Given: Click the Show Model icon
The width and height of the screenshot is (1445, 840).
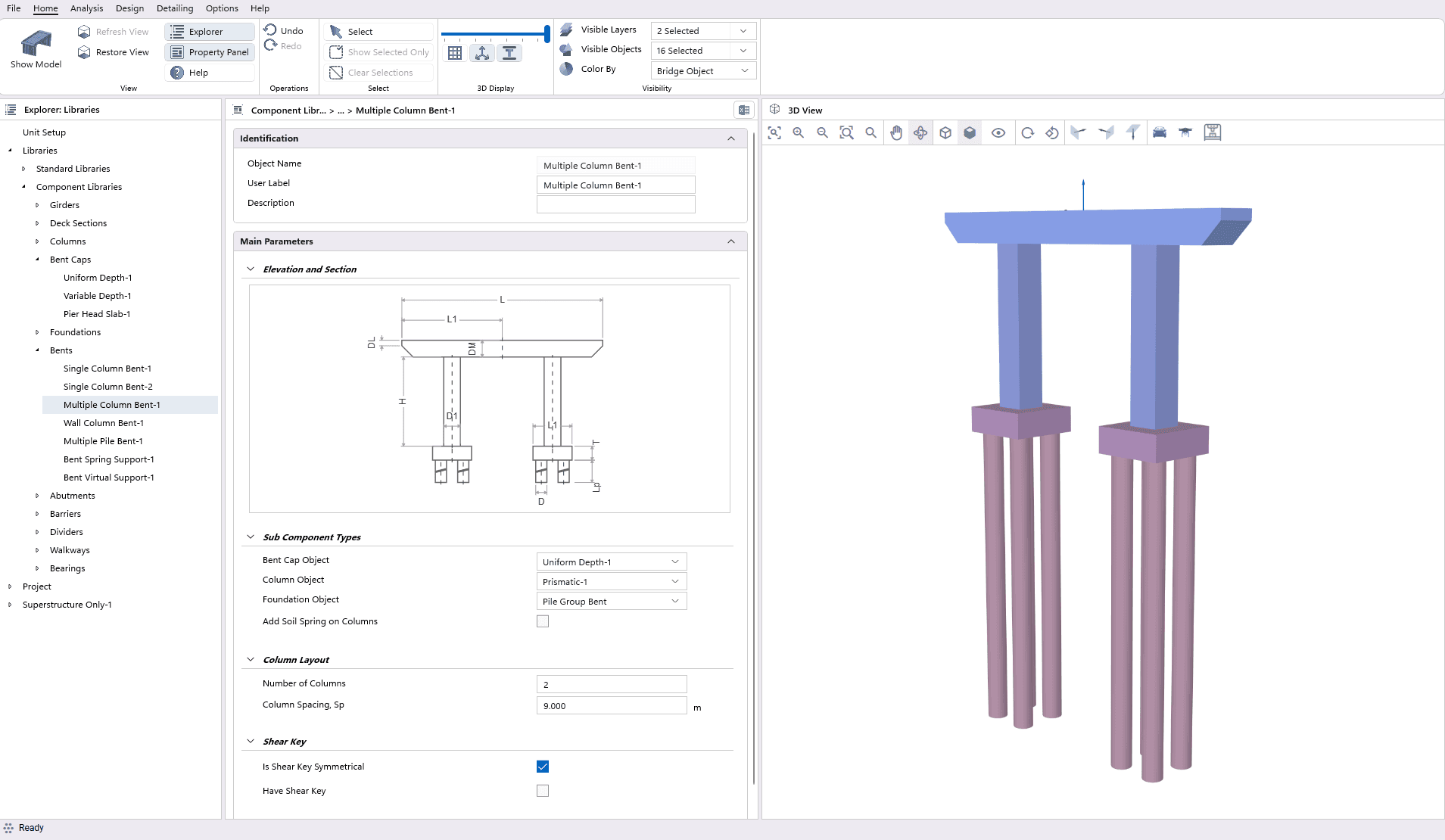Looking at the screenshot, I should pos(36,50).
